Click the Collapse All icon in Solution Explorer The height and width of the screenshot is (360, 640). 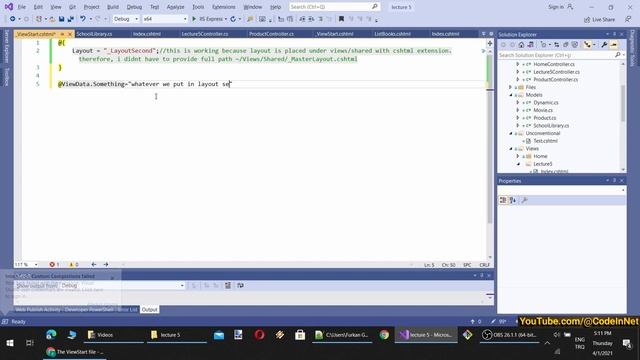click(565, 44)
